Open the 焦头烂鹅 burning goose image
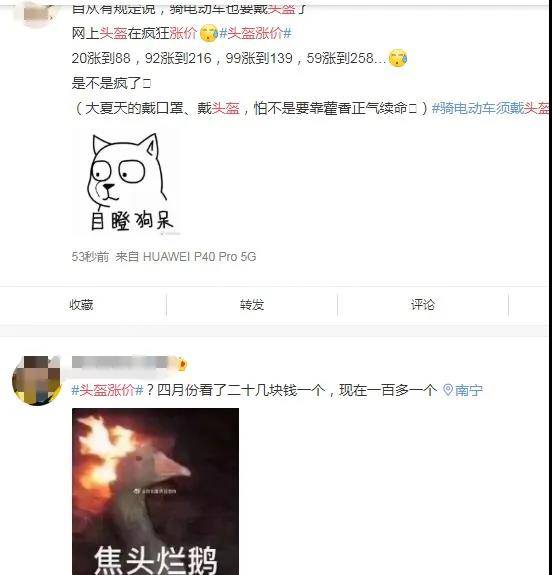 (x=156, y=491)
